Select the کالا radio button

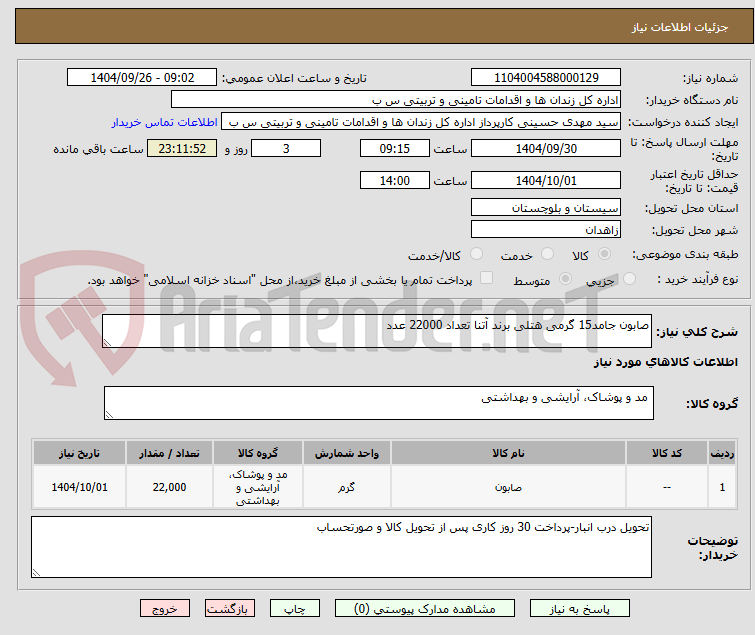604,254
